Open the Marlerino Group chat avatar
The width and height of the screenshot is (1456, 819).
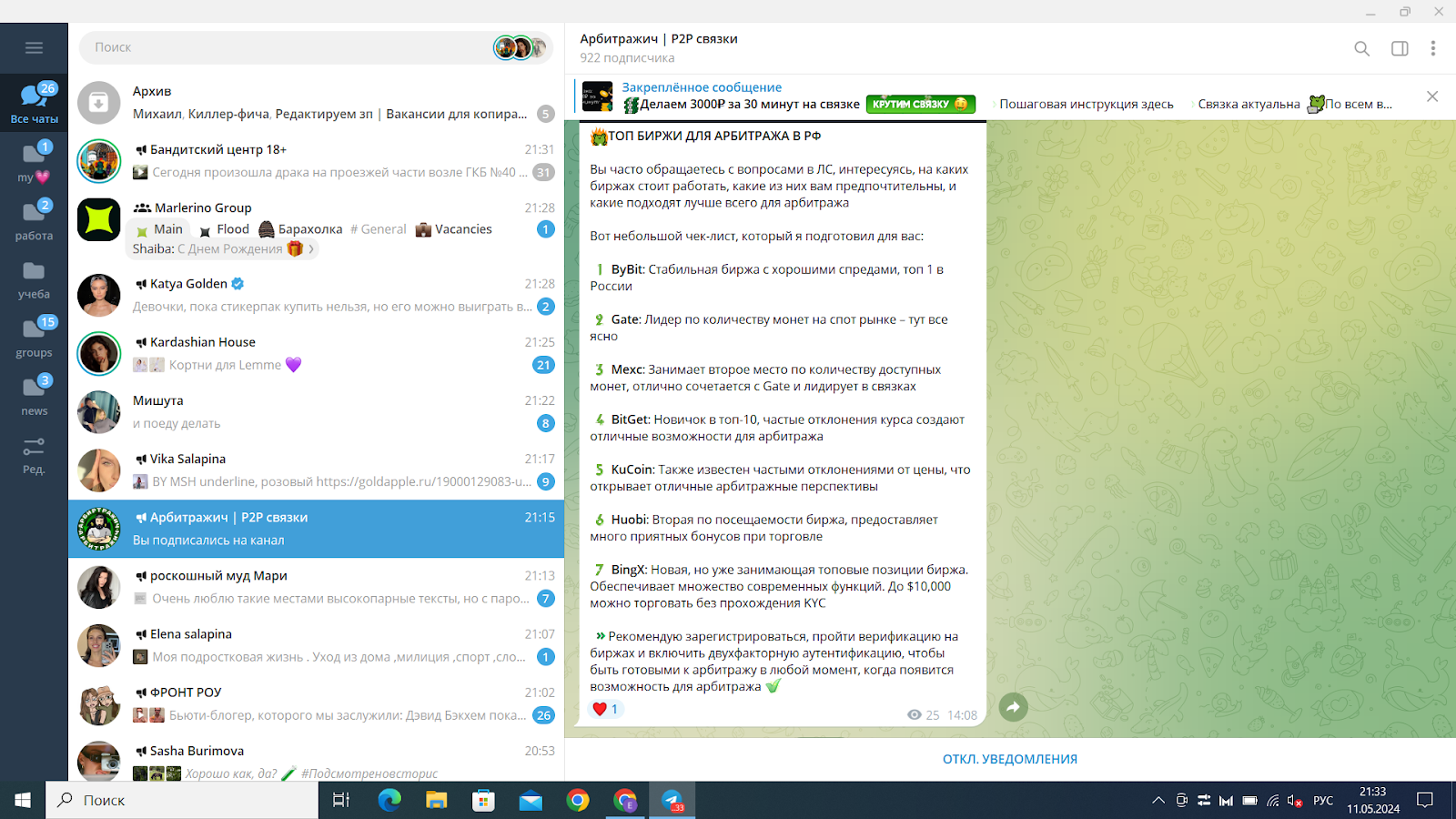point(98,219)
